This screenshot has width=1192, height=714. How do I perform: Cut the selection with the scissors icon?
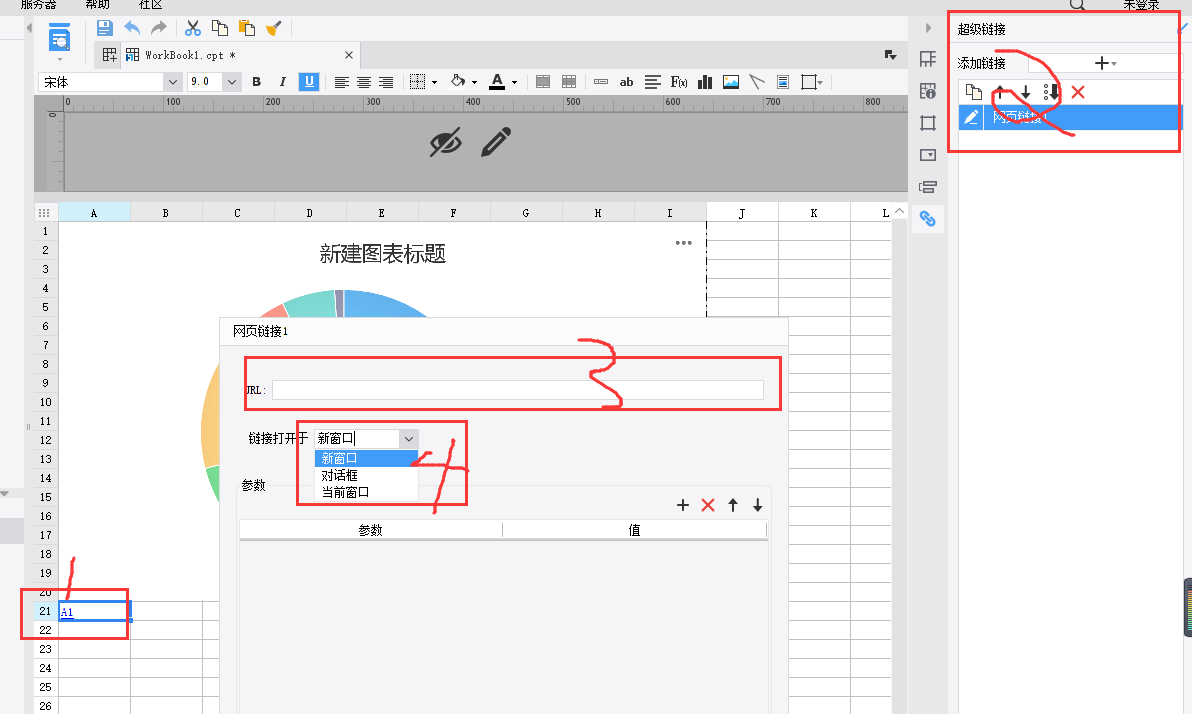pyautogui.click(x=193, y=28)
